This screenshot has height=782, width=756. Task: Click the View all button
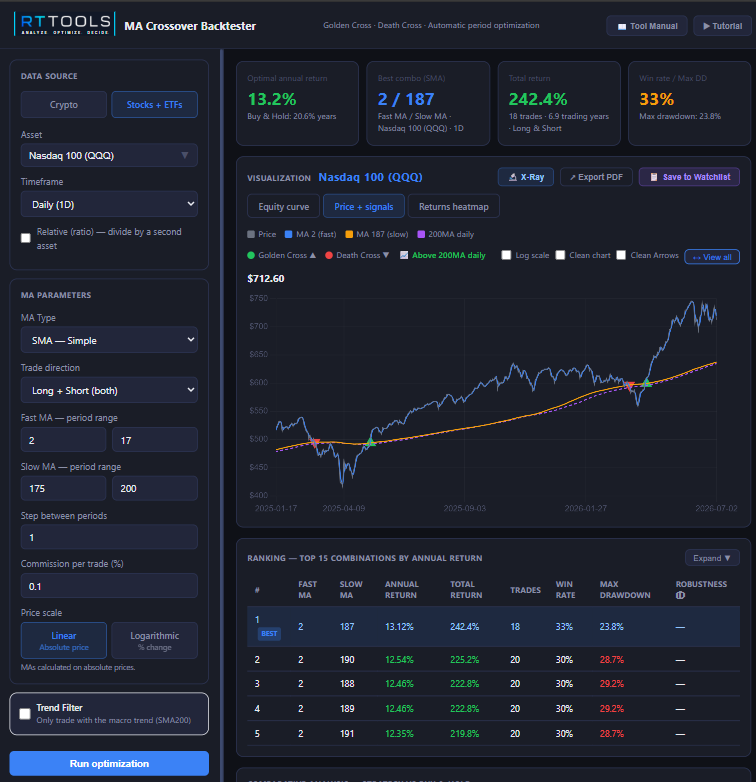712,257
